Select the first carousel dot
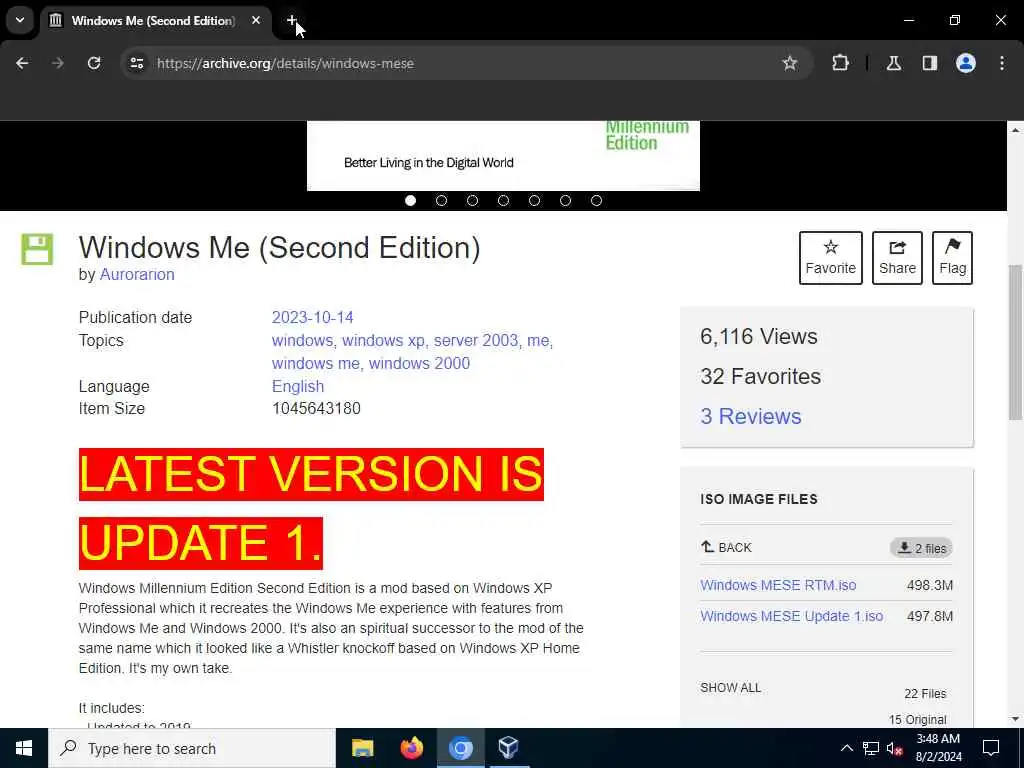Viewport: 1024px width, 768px height. pyautogui.click(x=410, y=200)
